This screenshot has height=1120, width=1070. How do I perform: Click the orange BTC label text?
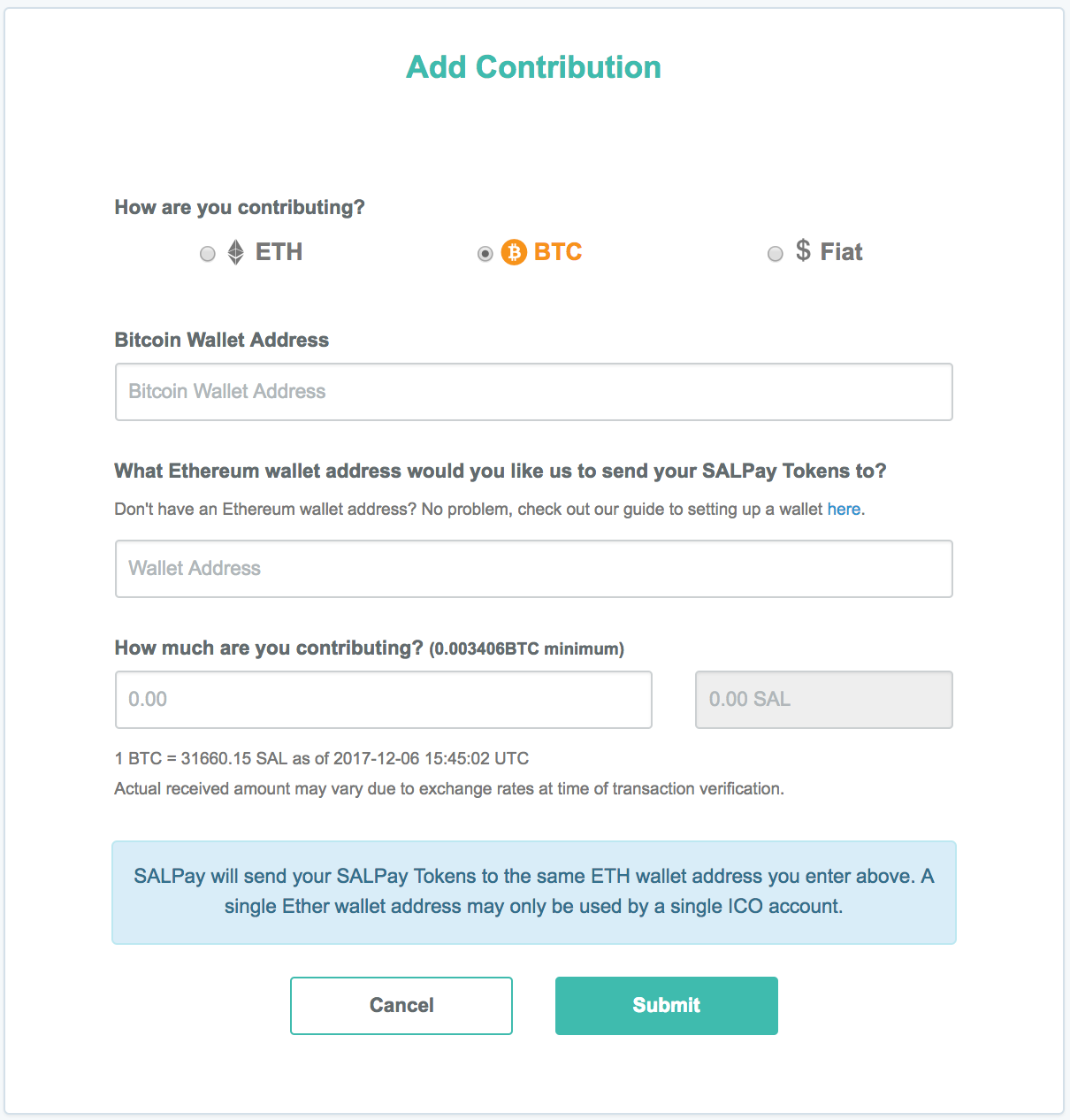pos(558,252)
